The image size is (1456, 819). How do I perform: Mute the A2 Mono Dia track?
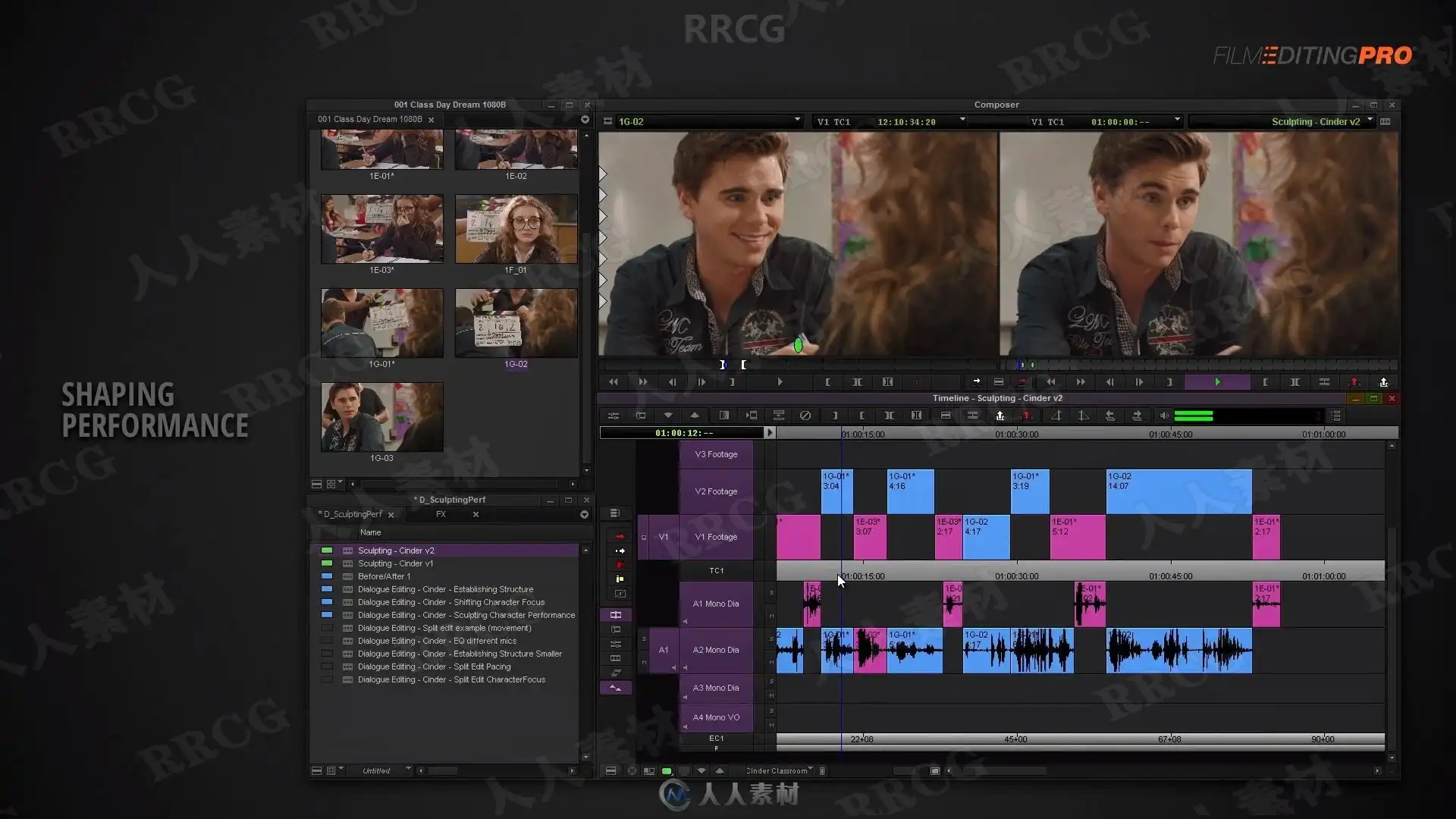pos(771,662)
